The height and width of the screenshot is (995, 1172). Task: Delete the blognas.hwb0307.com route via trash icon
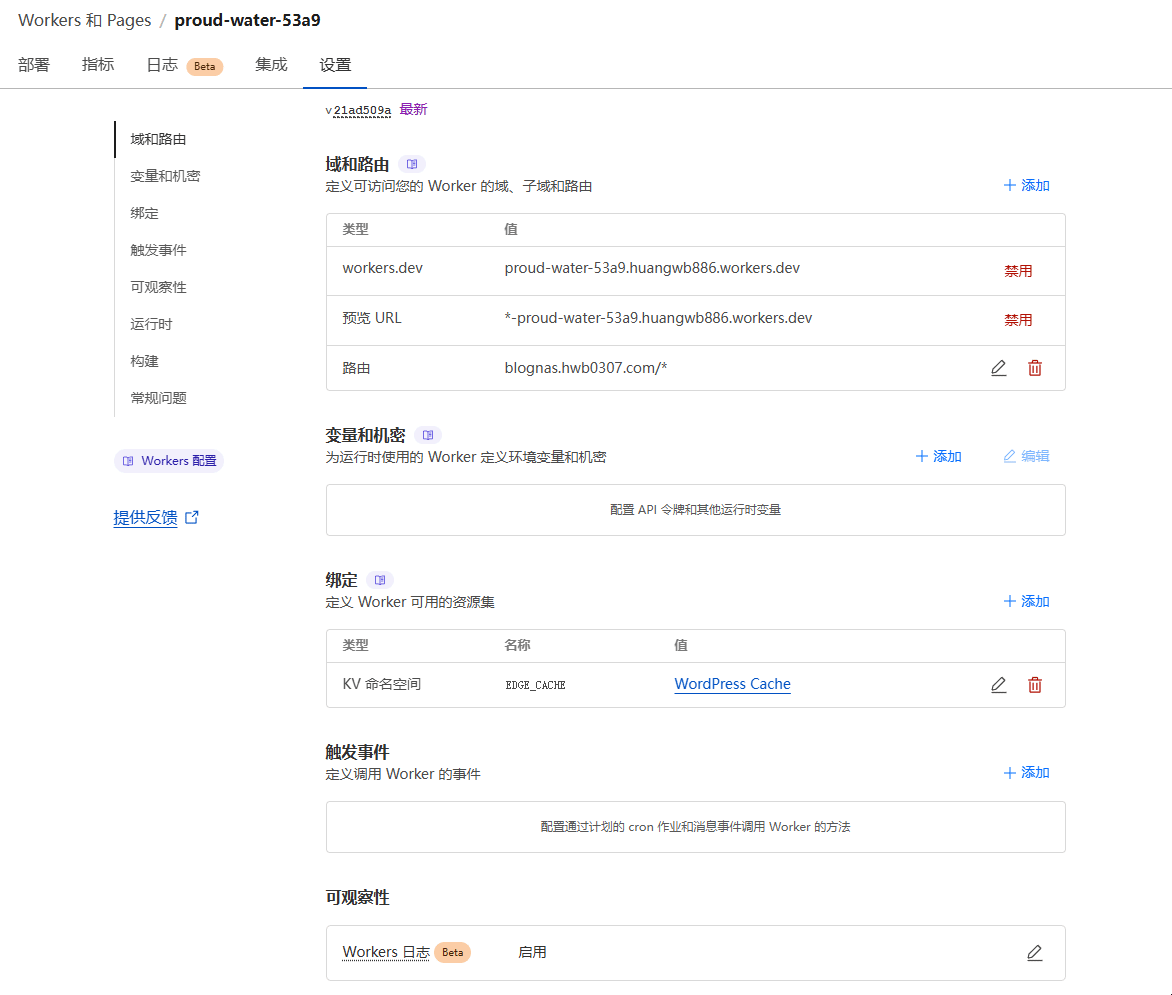pos(1035,368)
